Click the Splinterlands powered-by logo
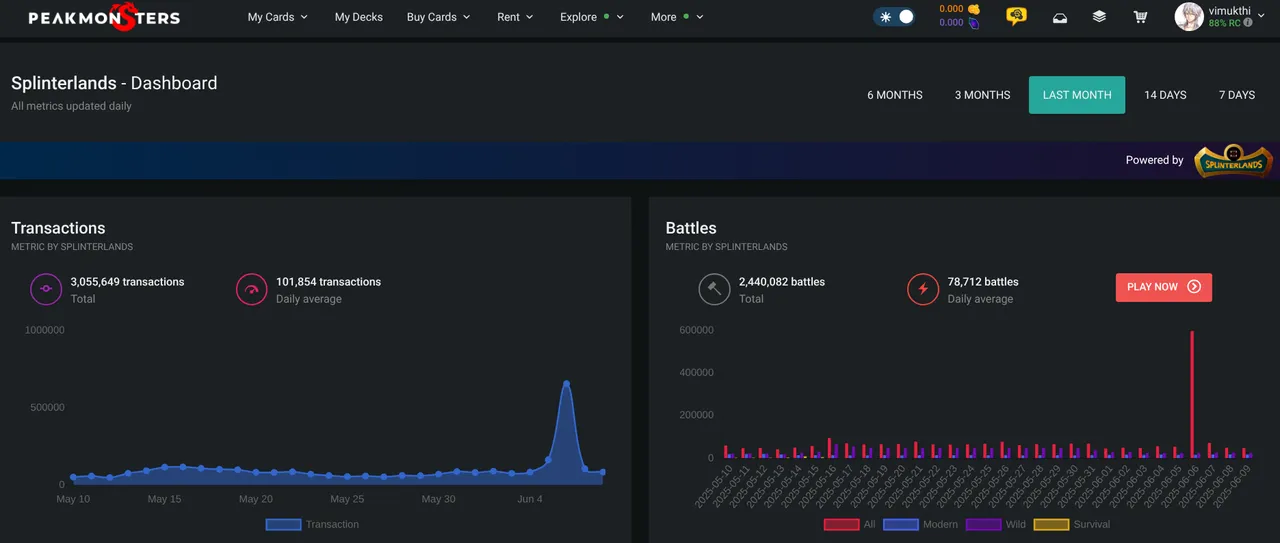1280x543 pixels. [x=1234, y=160]
